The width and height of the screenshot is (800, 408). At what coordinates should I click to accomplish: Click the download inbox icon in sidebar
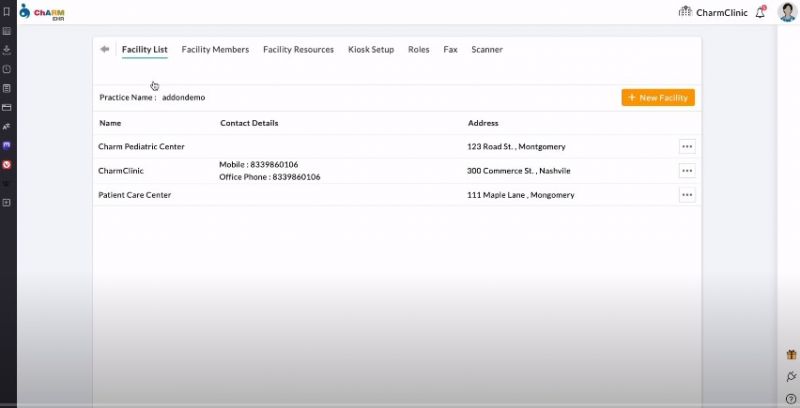point(7,50)
